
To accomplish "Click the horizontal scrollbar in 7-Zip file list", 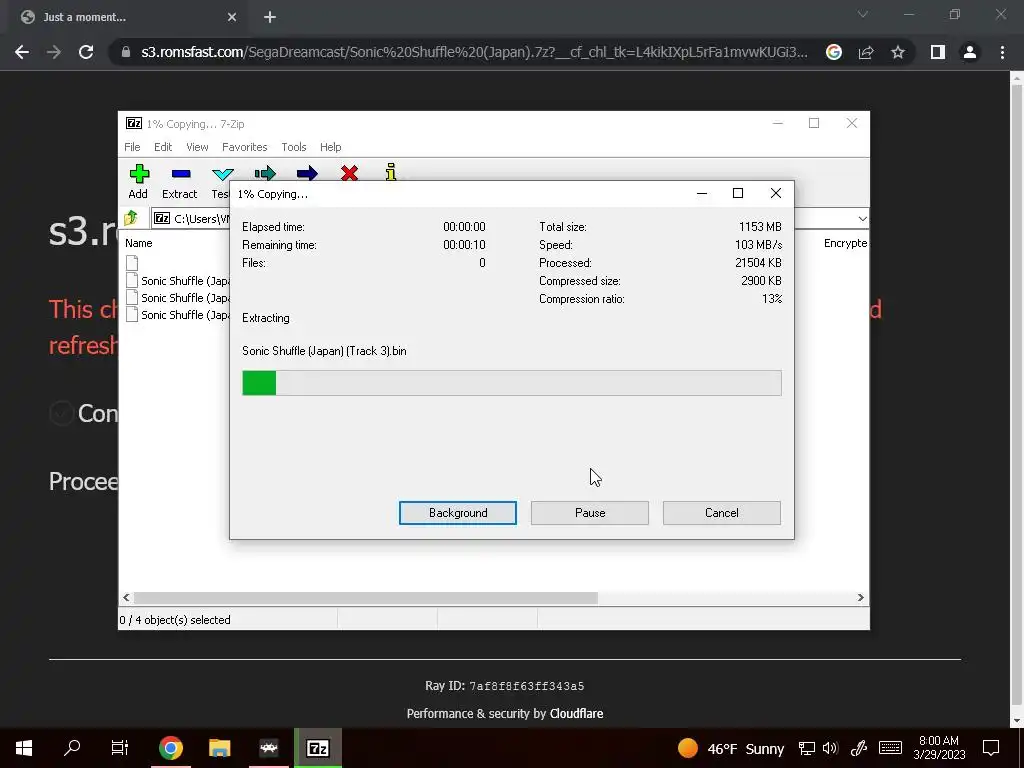I will click(365, 598).
